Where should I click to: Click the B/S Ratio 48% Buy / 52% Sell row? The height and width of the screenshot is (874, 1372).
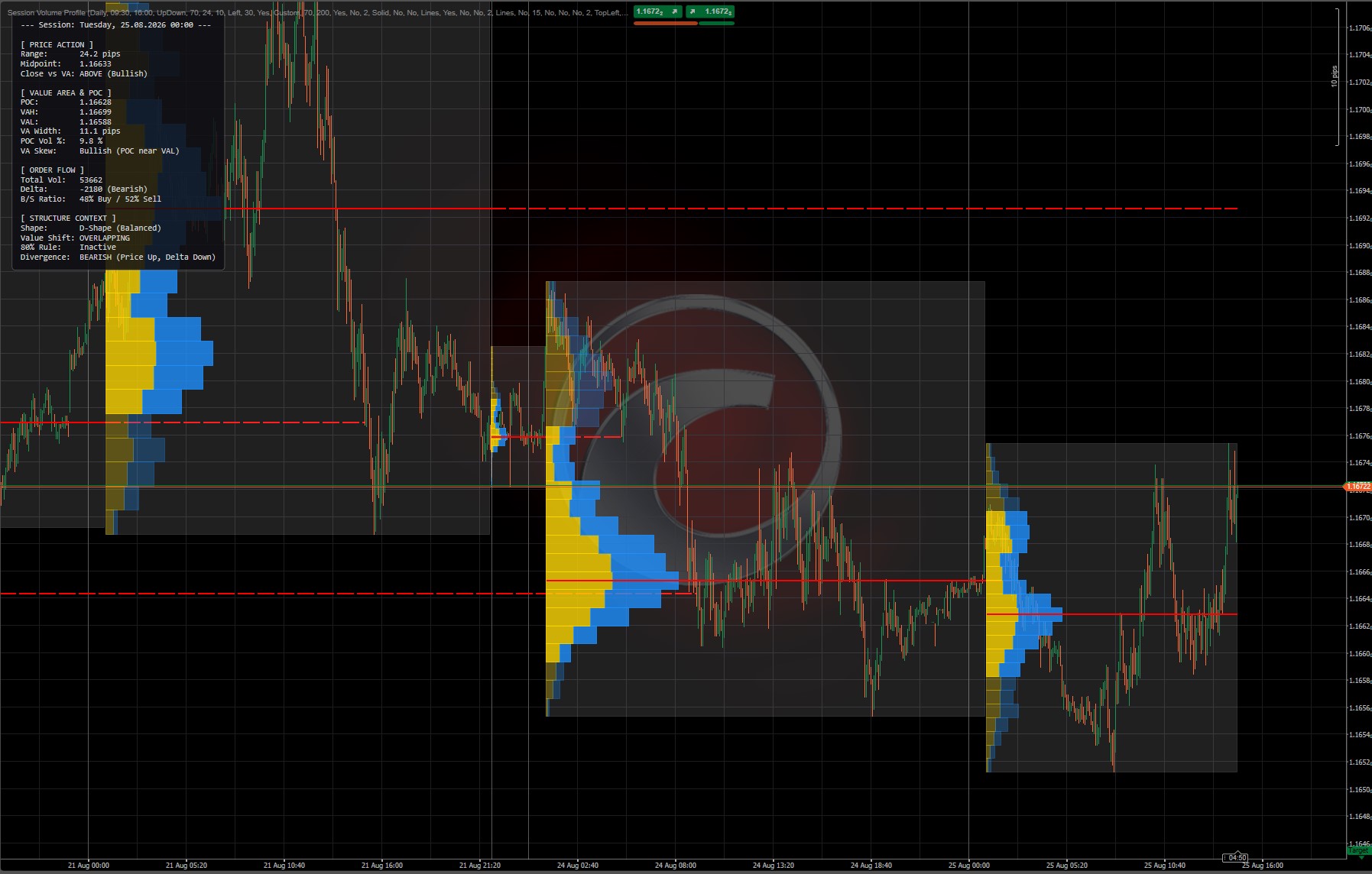pos(91,199)
